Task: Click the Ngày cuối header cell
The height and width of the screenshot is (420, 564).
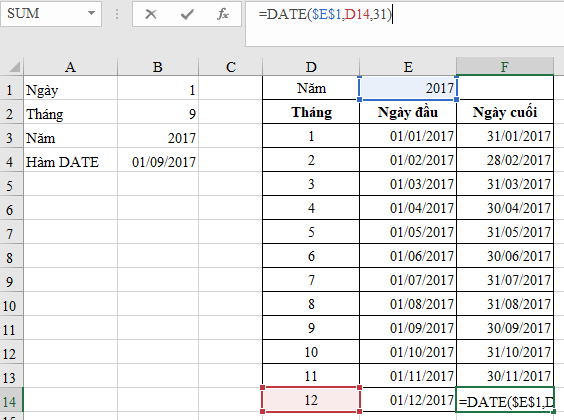Action: click(505, 112)
